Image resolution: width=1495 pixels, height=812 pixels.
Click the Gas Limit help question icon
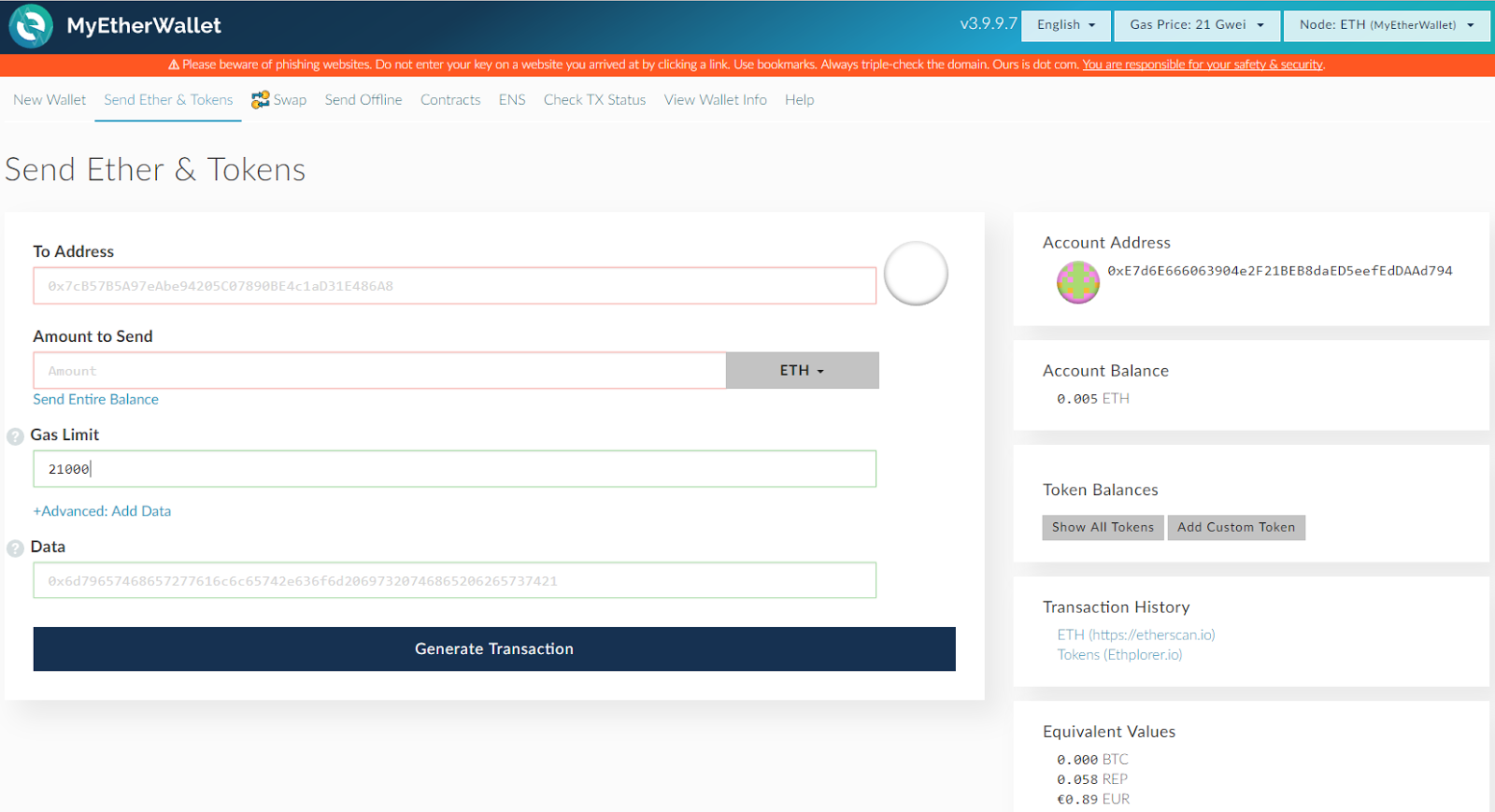(15, 436)
